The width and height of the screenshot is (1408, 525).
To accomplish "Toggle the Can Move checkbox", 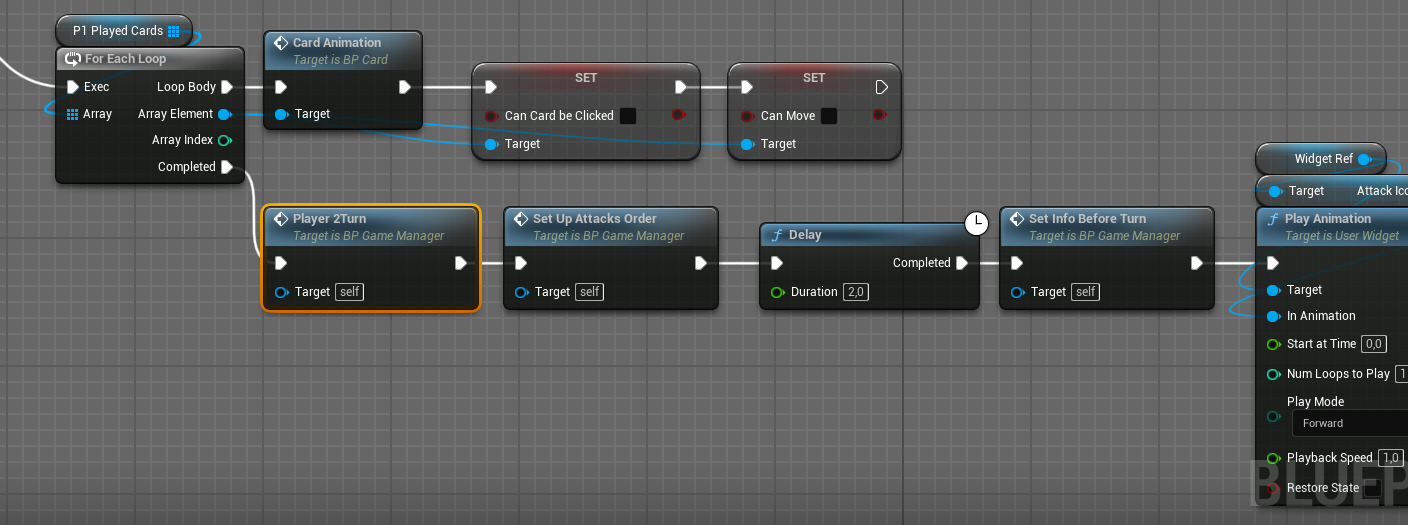I will pyautogui.click(x=829, y=116).
